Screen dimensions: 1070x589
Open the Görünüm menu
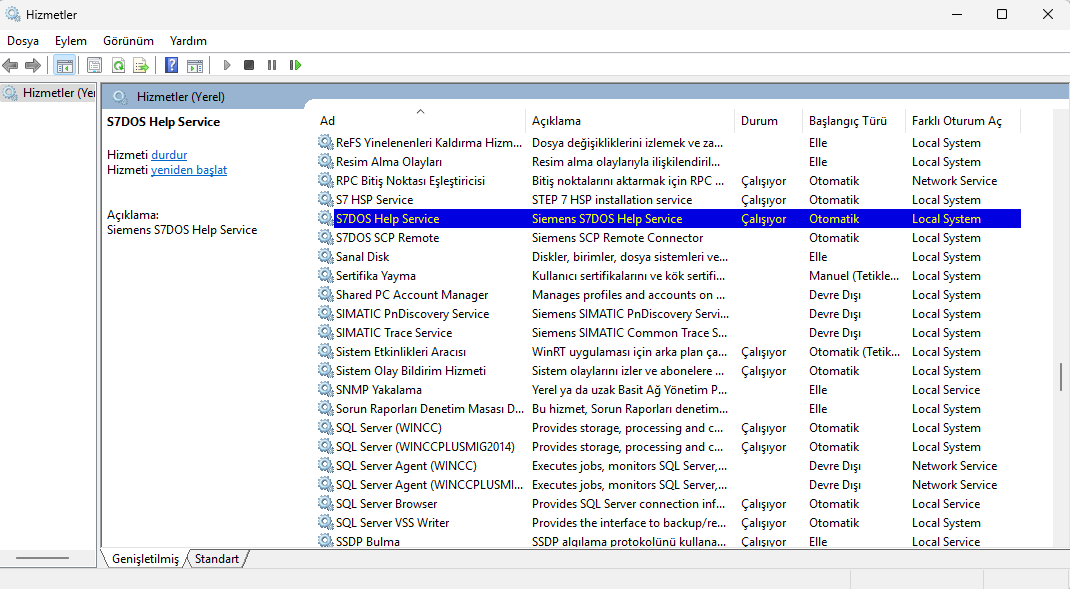coord(128,41)
